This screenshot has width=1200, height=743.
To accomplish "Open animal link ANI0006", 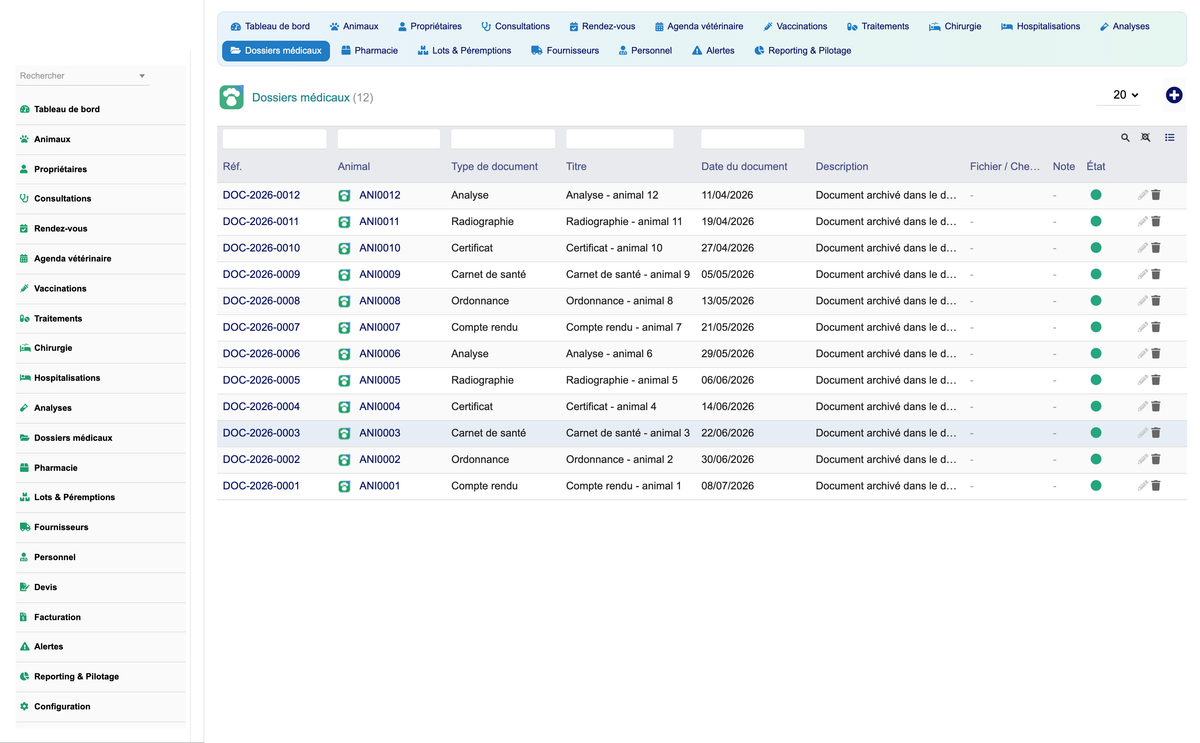I will (x=379, y=354).
